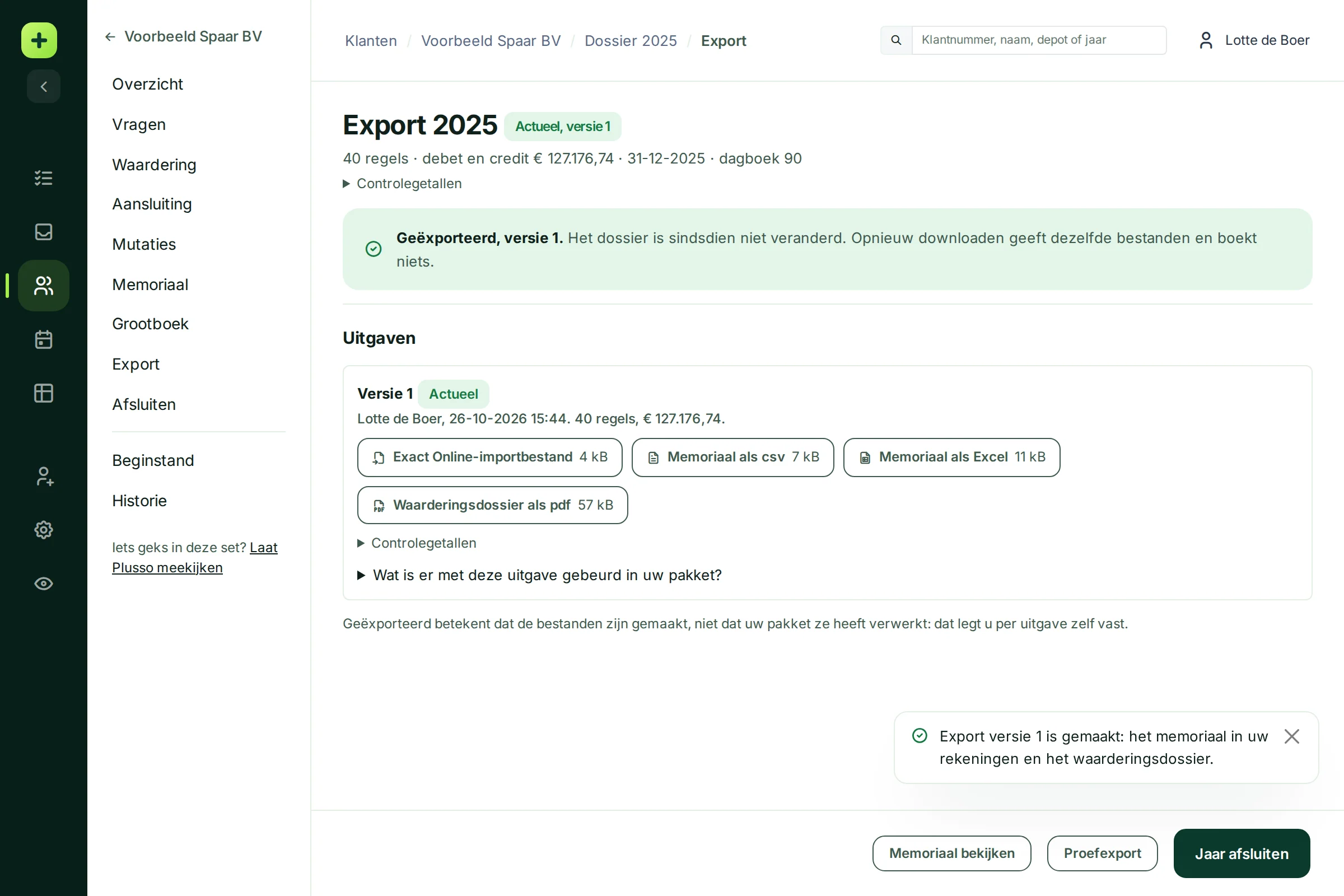The image size is (1344, 896).
Task: Open Memoriaal in the dossier menu
Action: point(150,284)
